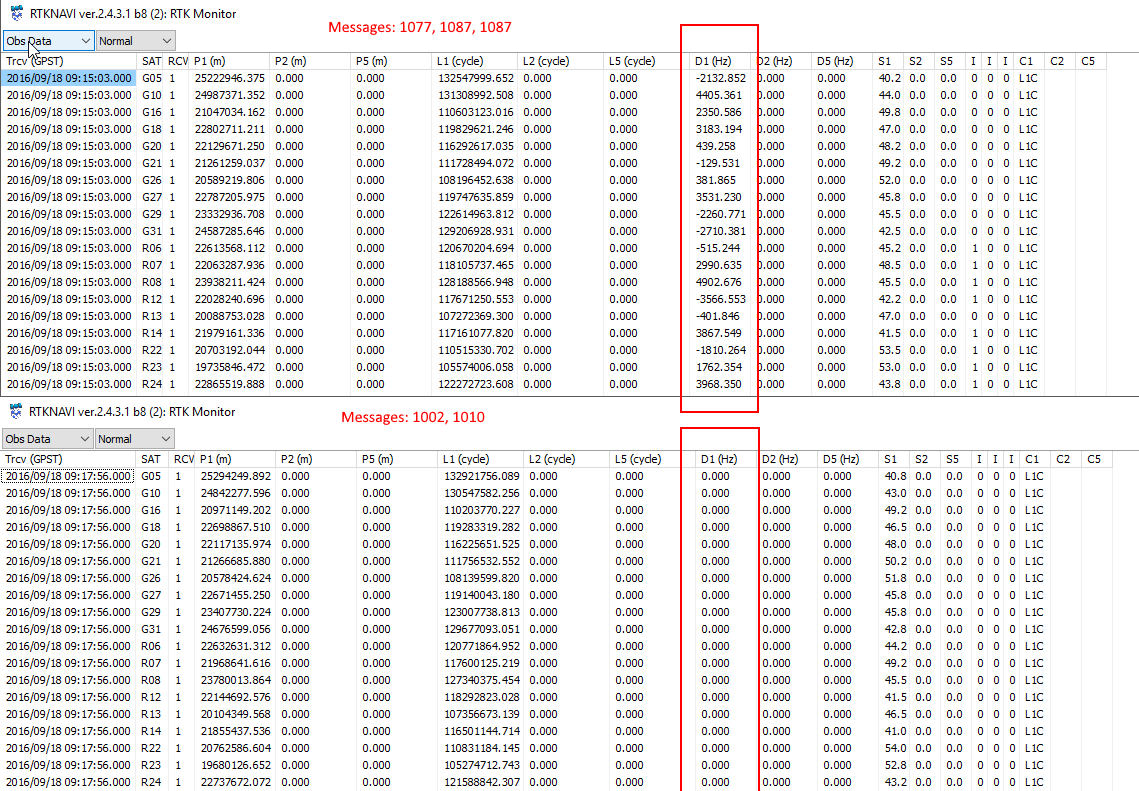
Task: Click the C1 column header in the upper table
Action: coord(1026,62)
